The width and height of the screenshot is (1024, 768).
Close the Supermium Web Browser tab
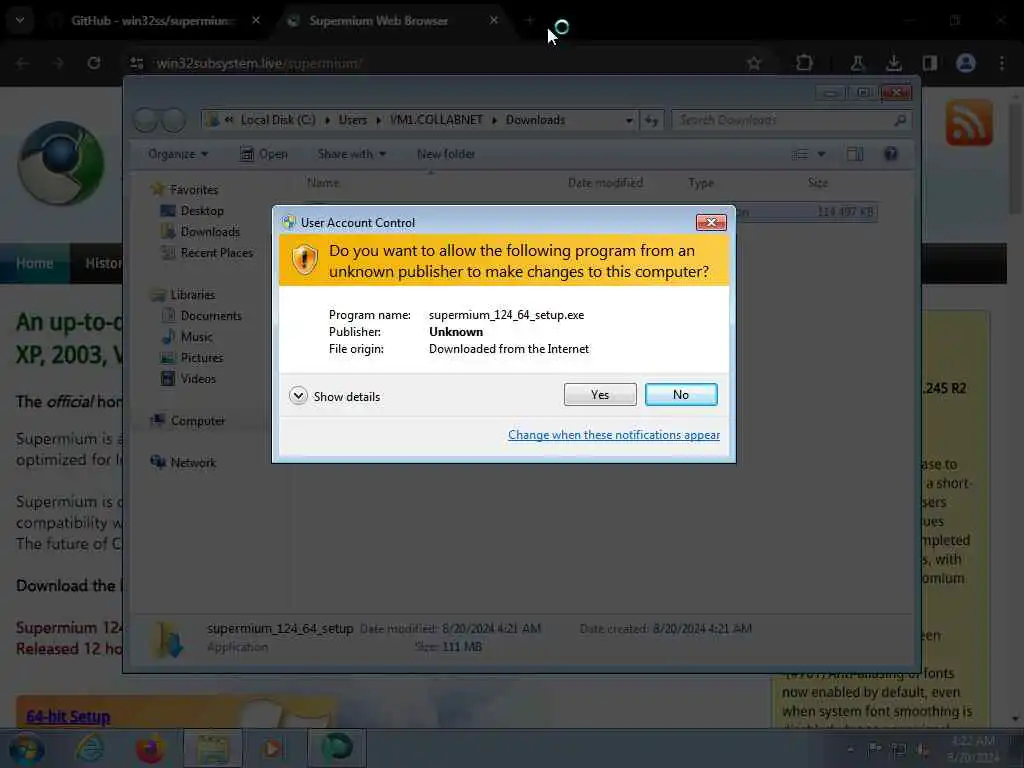point(494,21)
